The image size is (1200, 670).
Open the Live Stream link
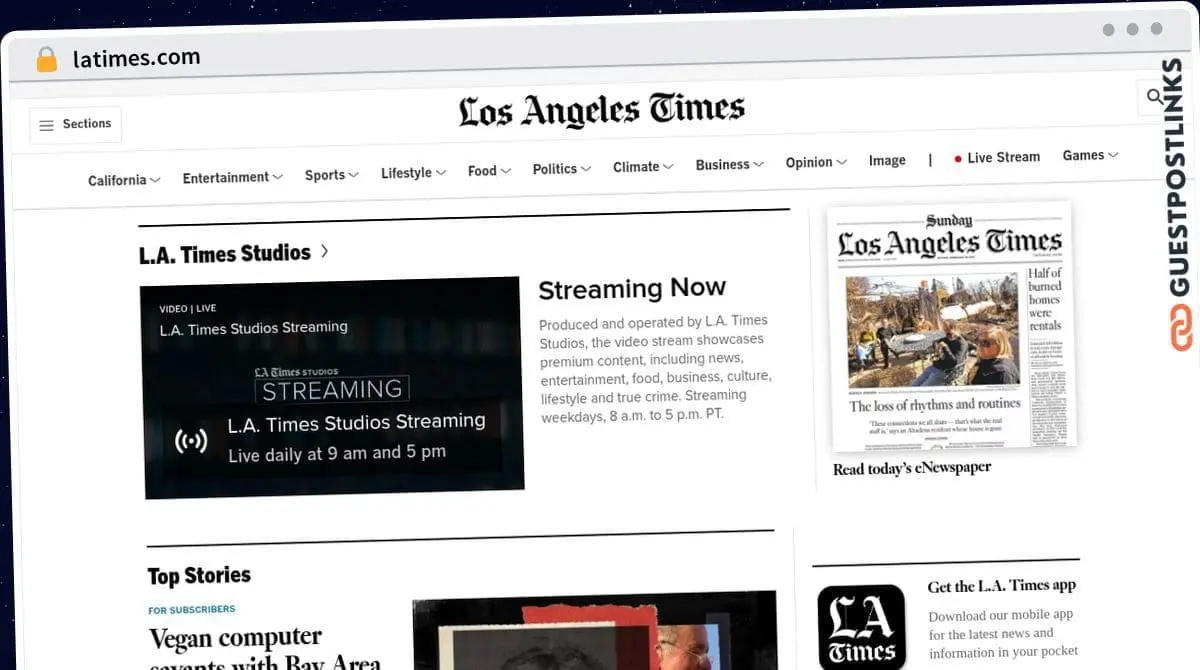[997, 157]
